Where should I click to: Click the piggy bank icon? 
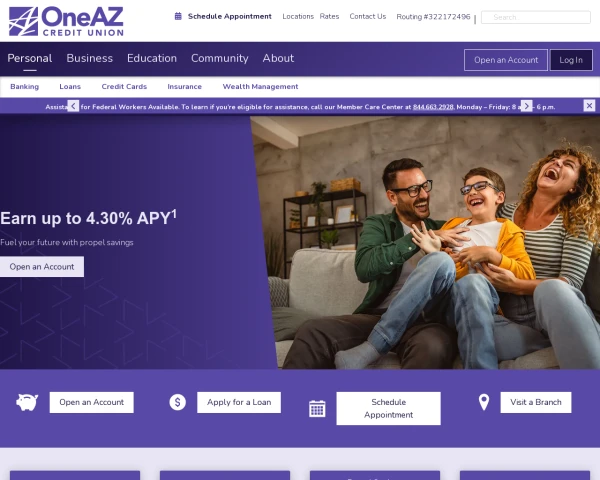[x=27, y=402]
